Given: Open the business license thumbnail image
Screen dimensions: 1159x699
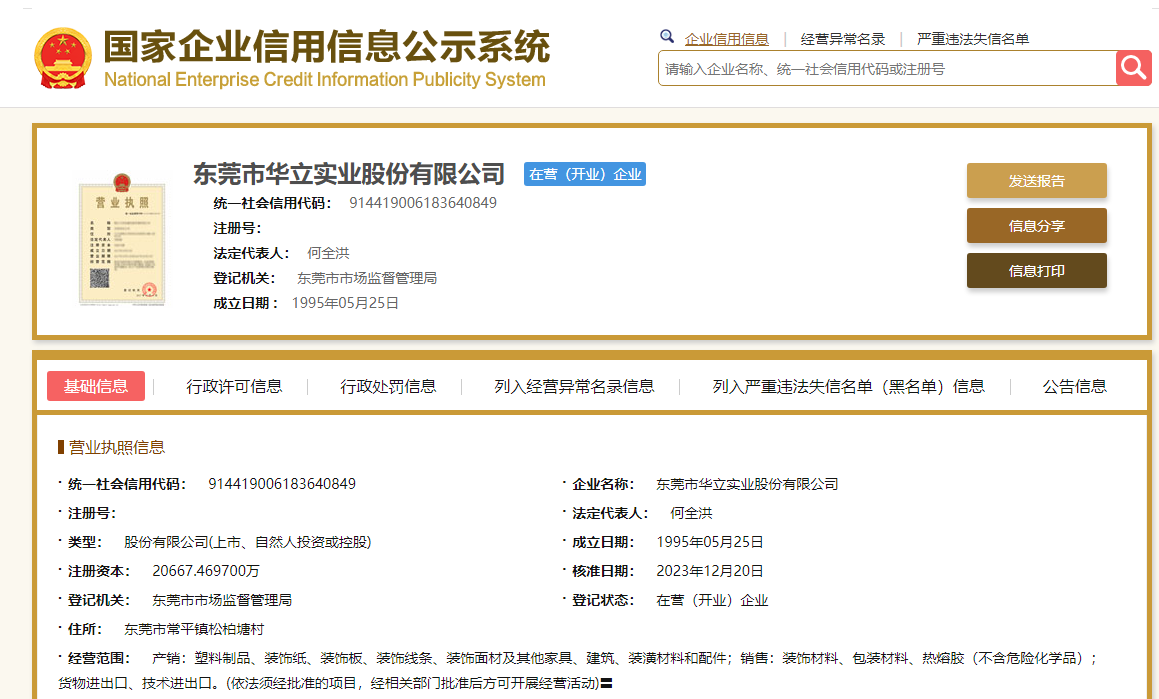Looking at the screenshot, I should [122, 239].
